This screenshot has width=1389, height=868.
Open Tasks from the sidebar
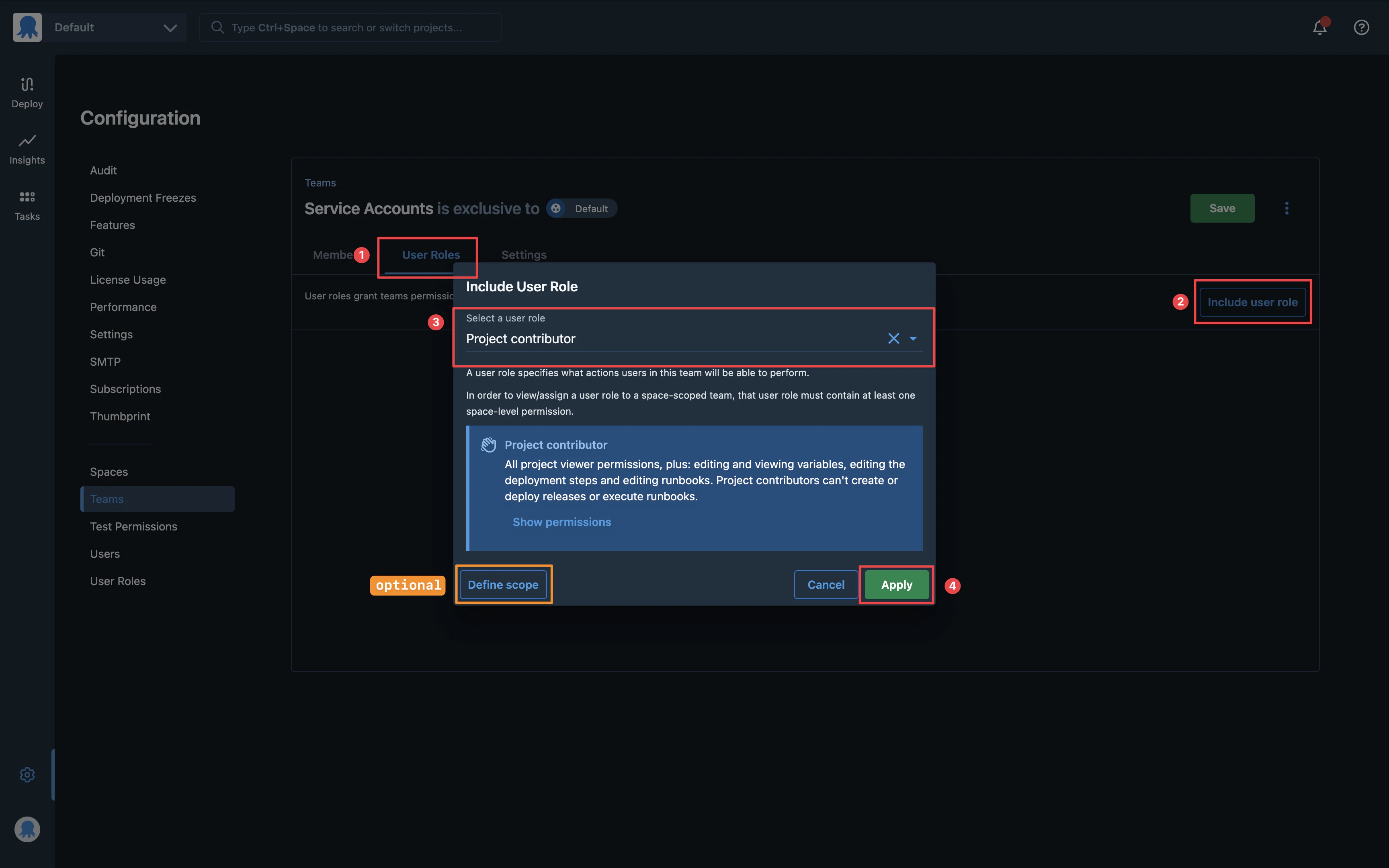(27, 205)
